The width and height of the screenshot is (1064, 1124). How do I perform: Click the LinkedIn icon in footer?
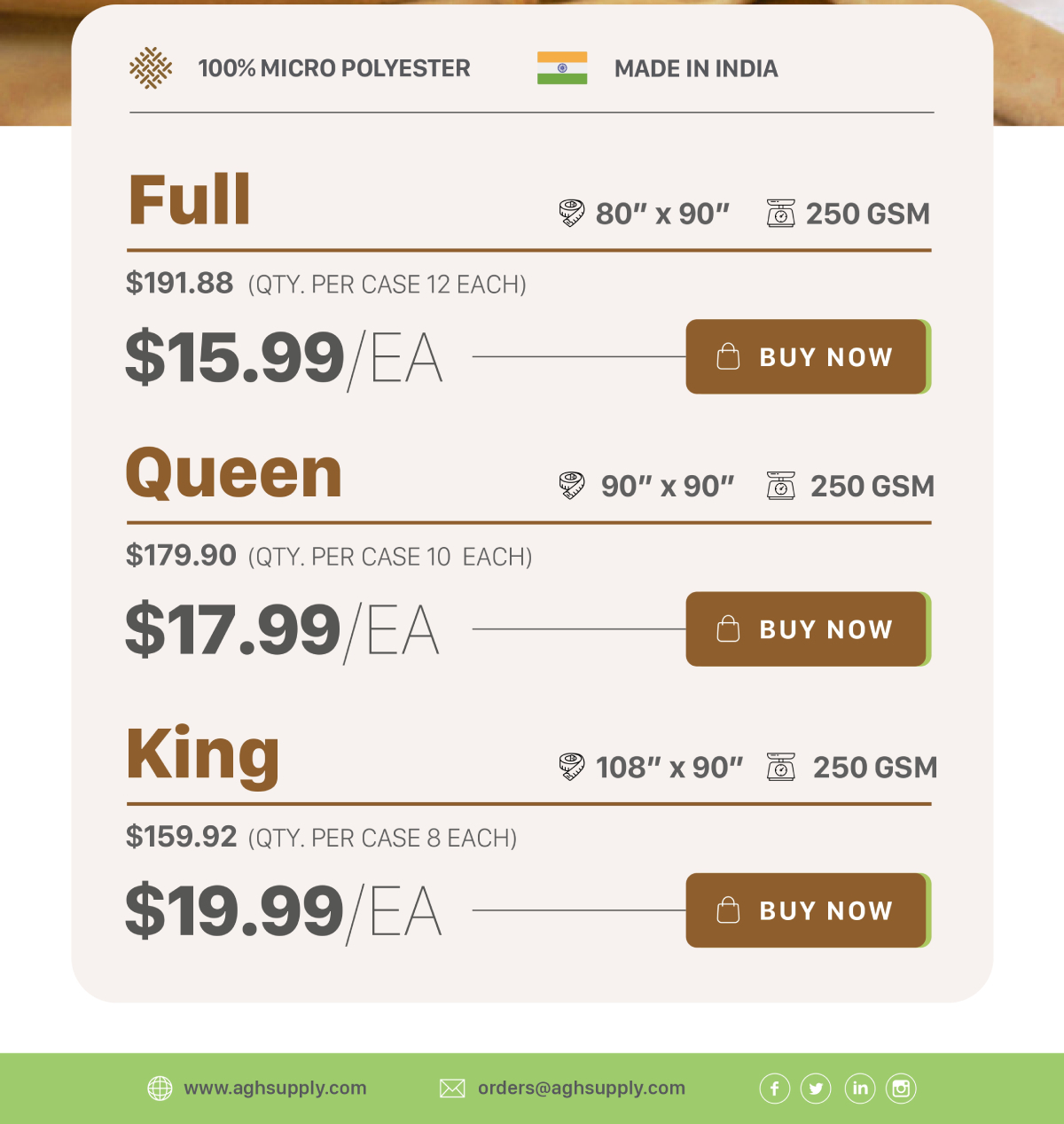859,1089
